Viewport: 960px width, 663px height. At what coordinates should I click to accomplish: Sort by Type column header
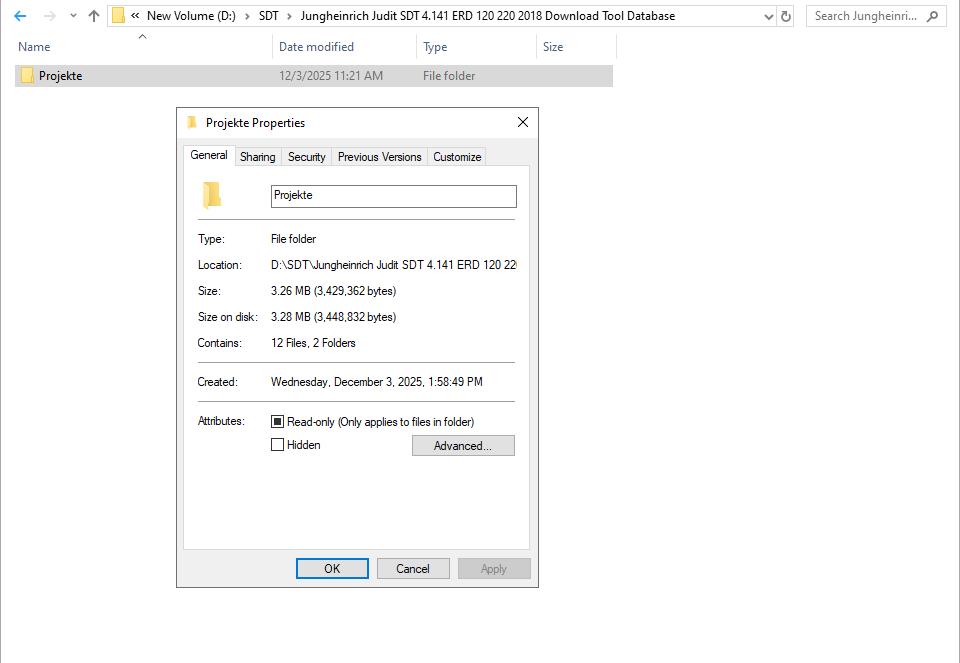pos(435,47)
